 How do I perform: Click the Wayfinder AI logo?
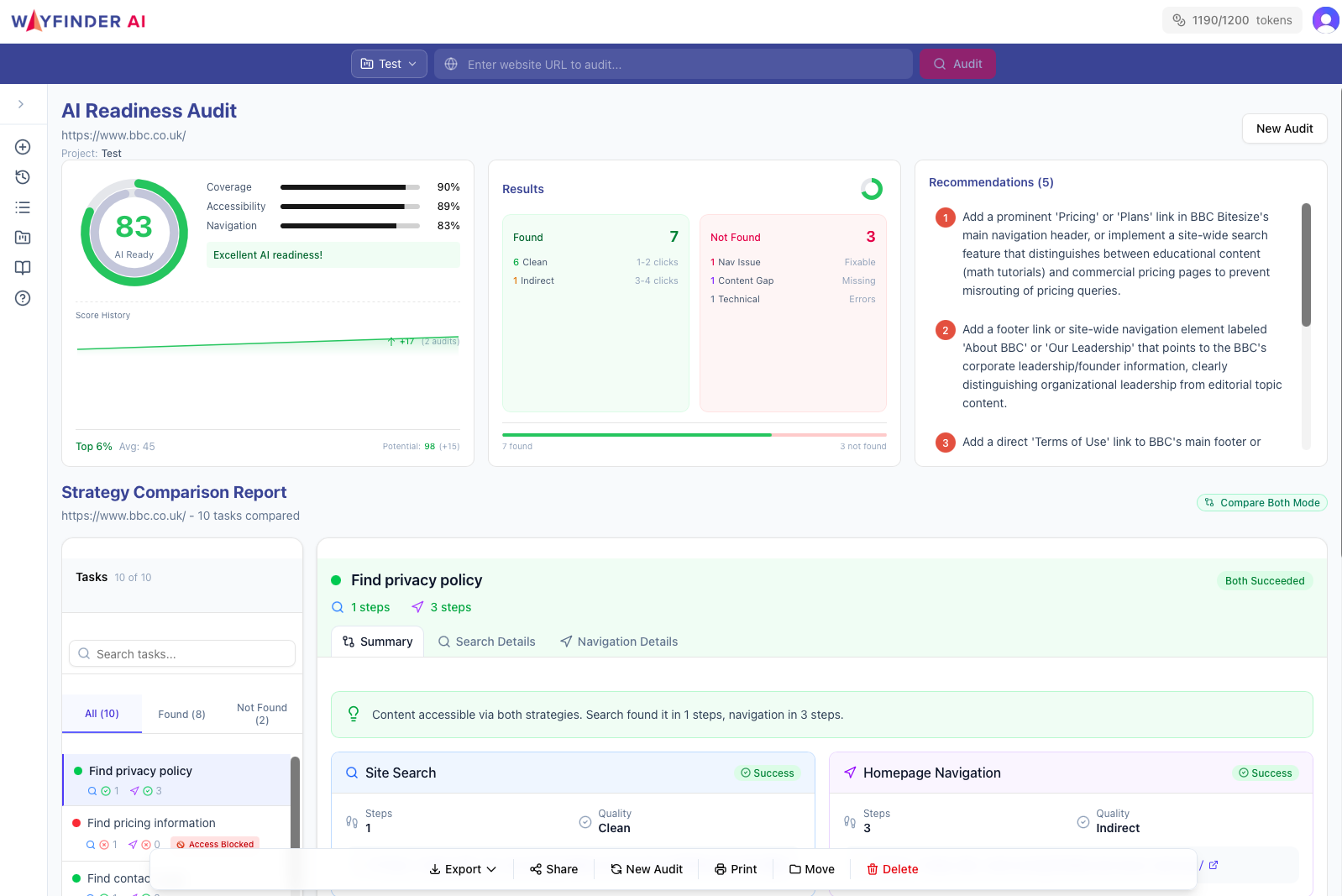(78, 21)
